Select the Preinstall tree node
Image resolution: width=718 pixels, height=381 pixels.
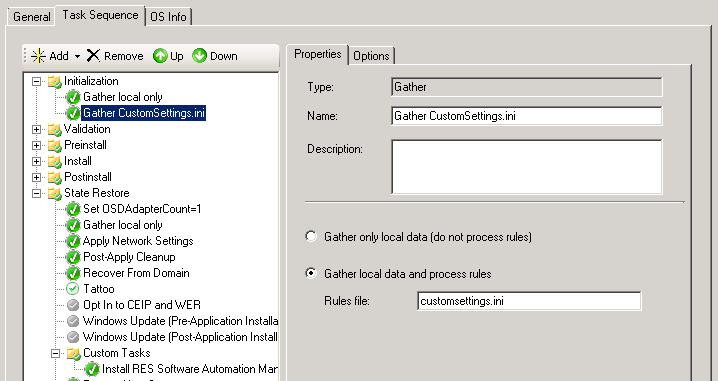(85, 145)
